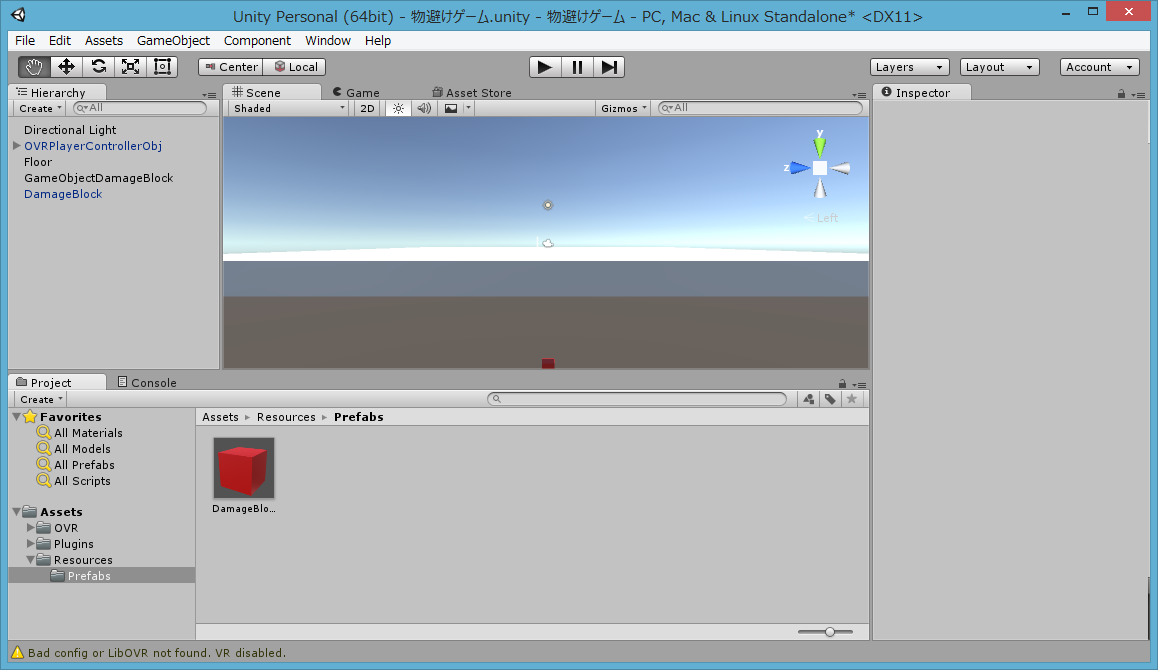Collapse the Assets root folder
Viewport: 1158px width, 670px height.
click(16, 511)
